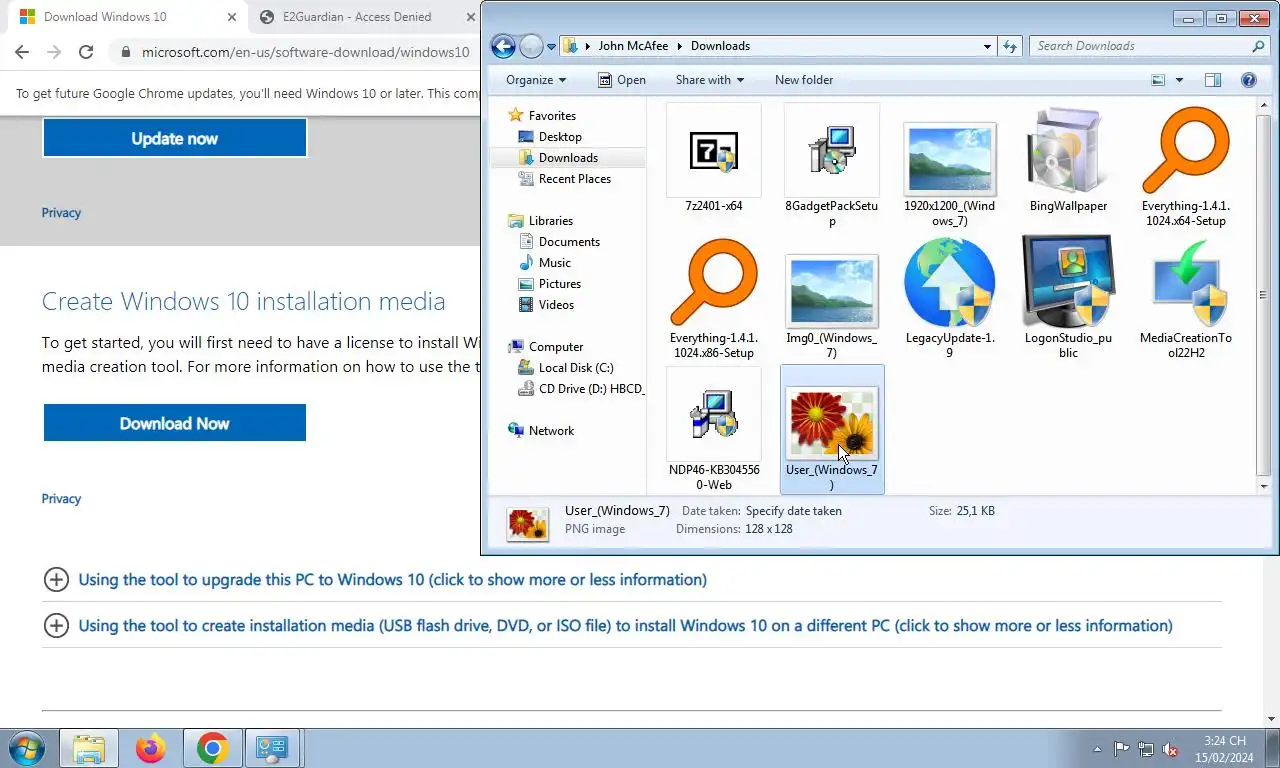Open Explorer Help button
The width and height of the screenshot is (1280, 768).
1248,80
